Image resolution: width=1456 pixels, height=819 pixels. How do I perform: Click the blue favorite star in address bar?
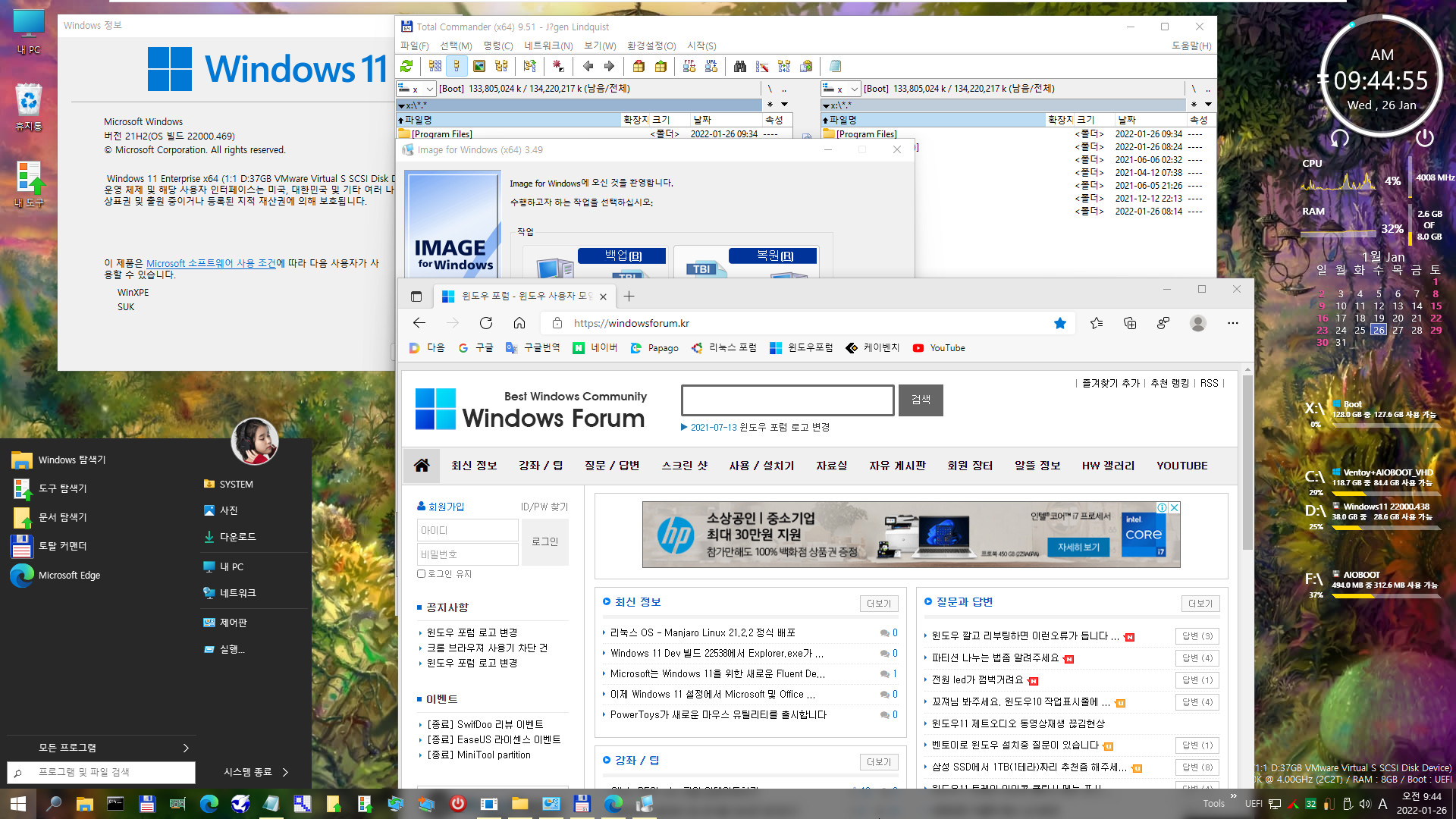coord(1060,323)
